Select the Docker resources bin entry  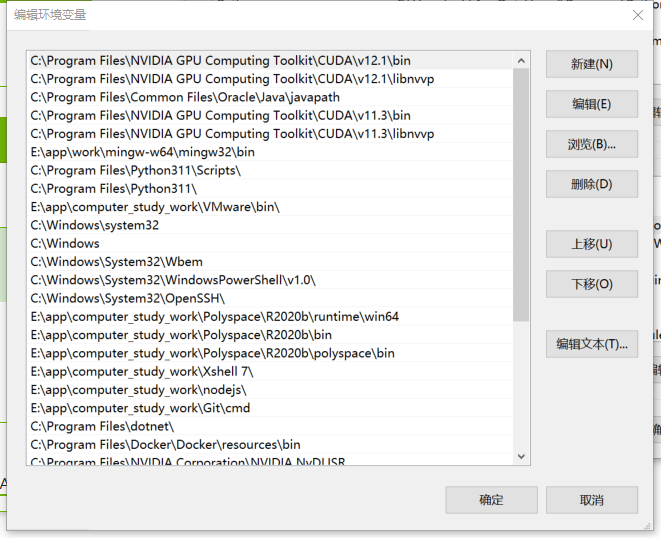point(165,444)
